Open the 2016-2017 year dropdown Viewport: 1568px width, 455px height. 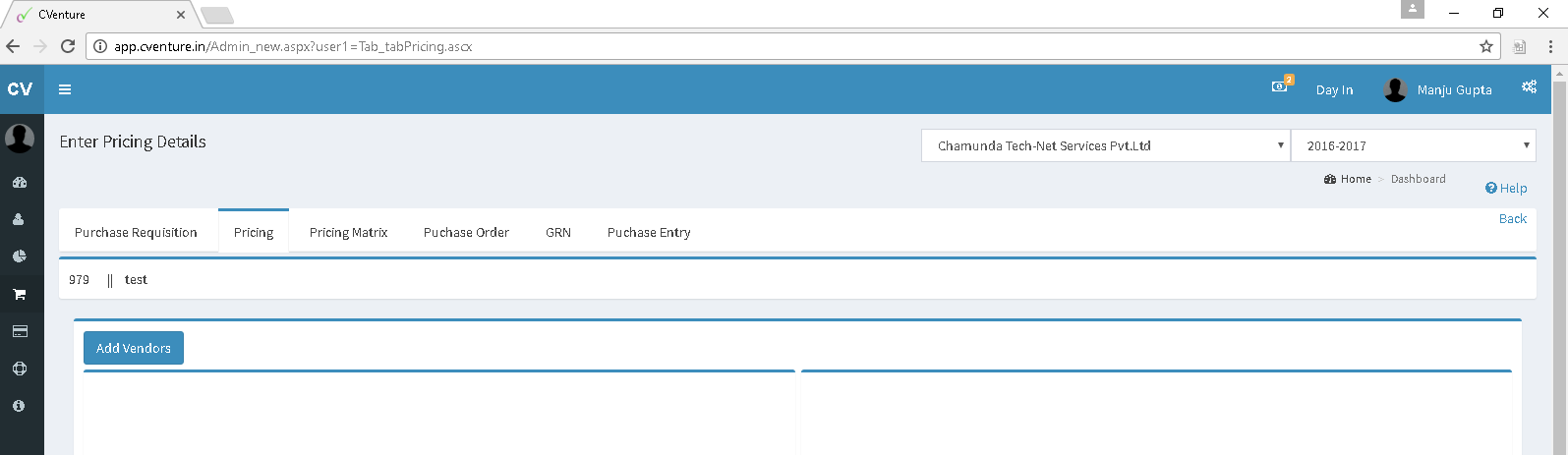[1413, 145]
